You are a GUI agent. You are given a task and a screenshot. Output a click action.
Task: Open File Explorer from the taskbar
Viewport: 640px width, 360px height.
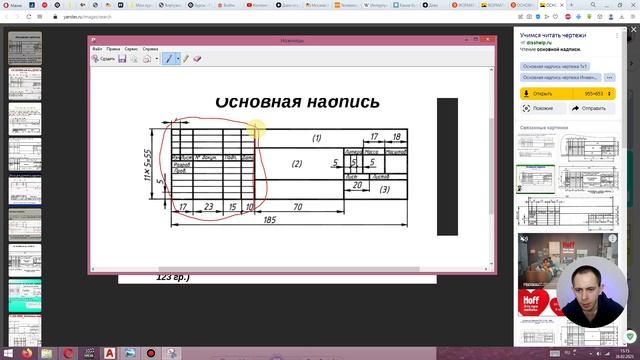(47, 353)
